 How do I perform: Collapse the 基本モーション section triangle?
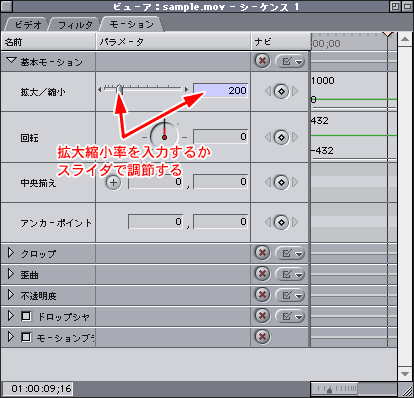tap(11, 61)
